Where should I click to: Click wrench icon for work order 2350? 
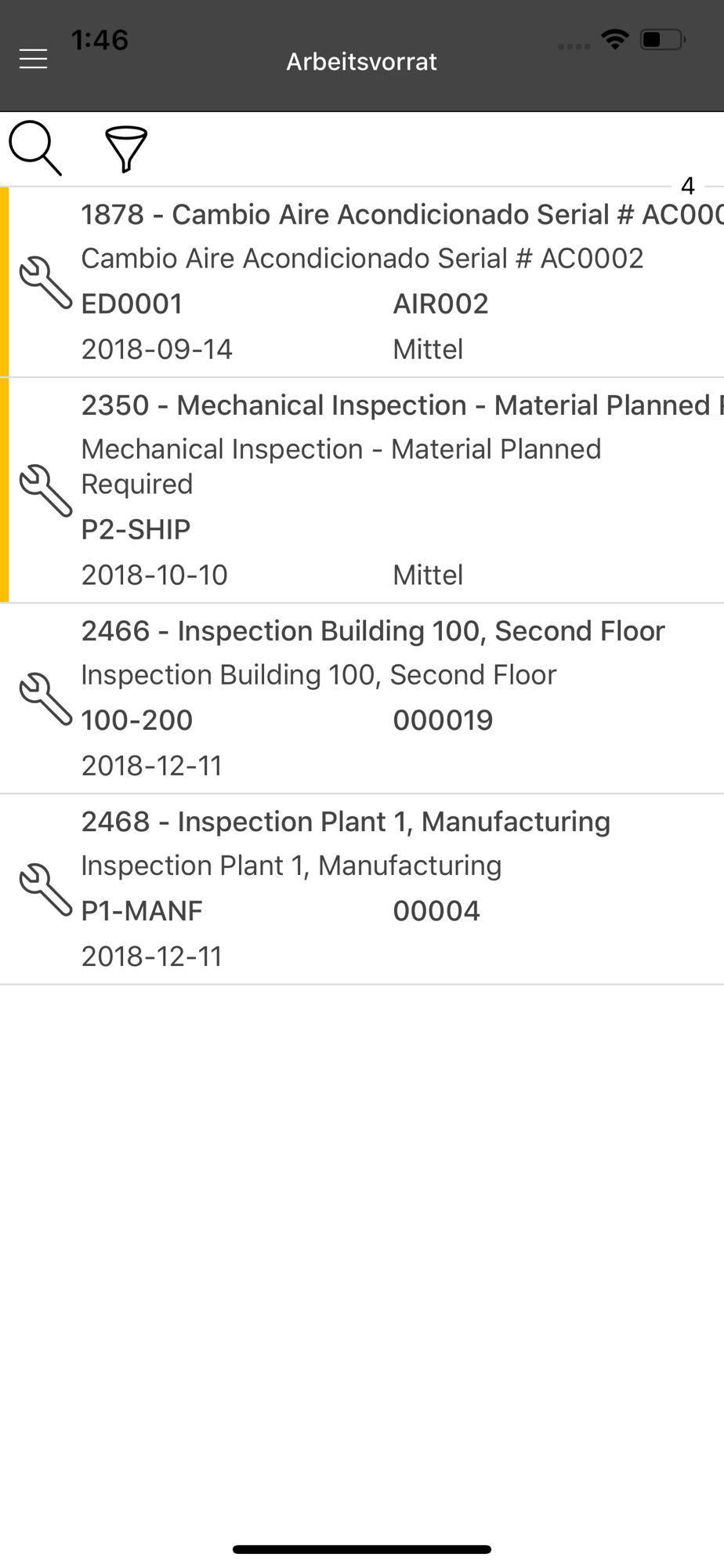click(45, 490)
